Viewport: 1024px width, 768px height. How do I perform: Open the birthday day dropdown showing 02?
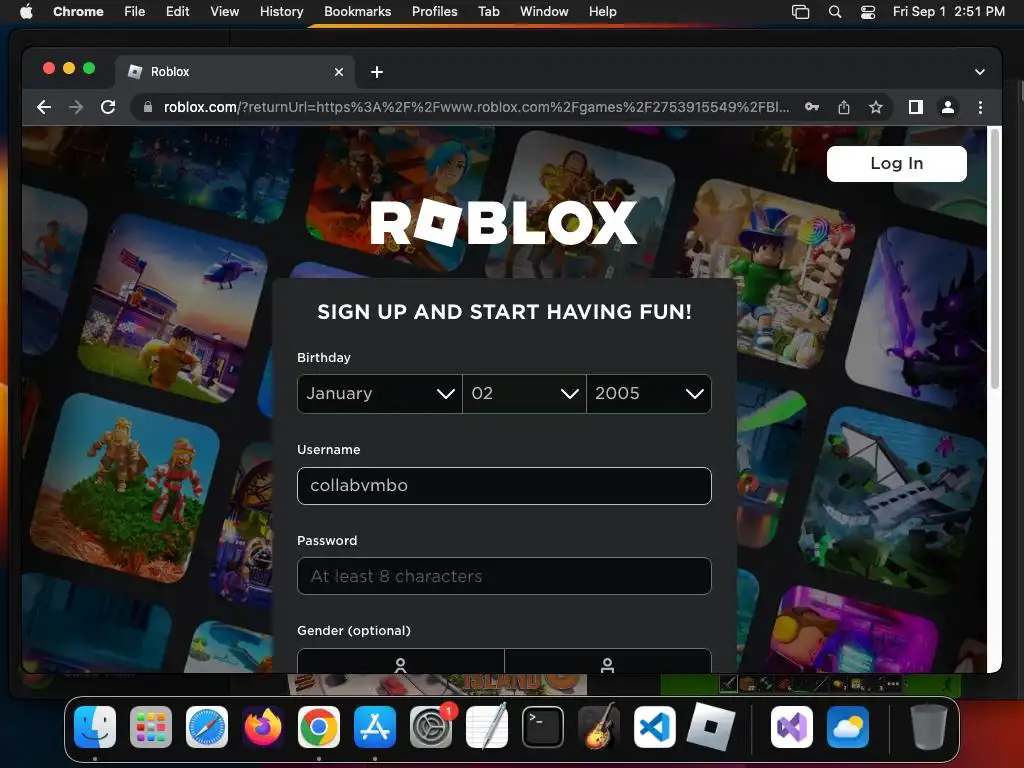click(x=524, y=394)
